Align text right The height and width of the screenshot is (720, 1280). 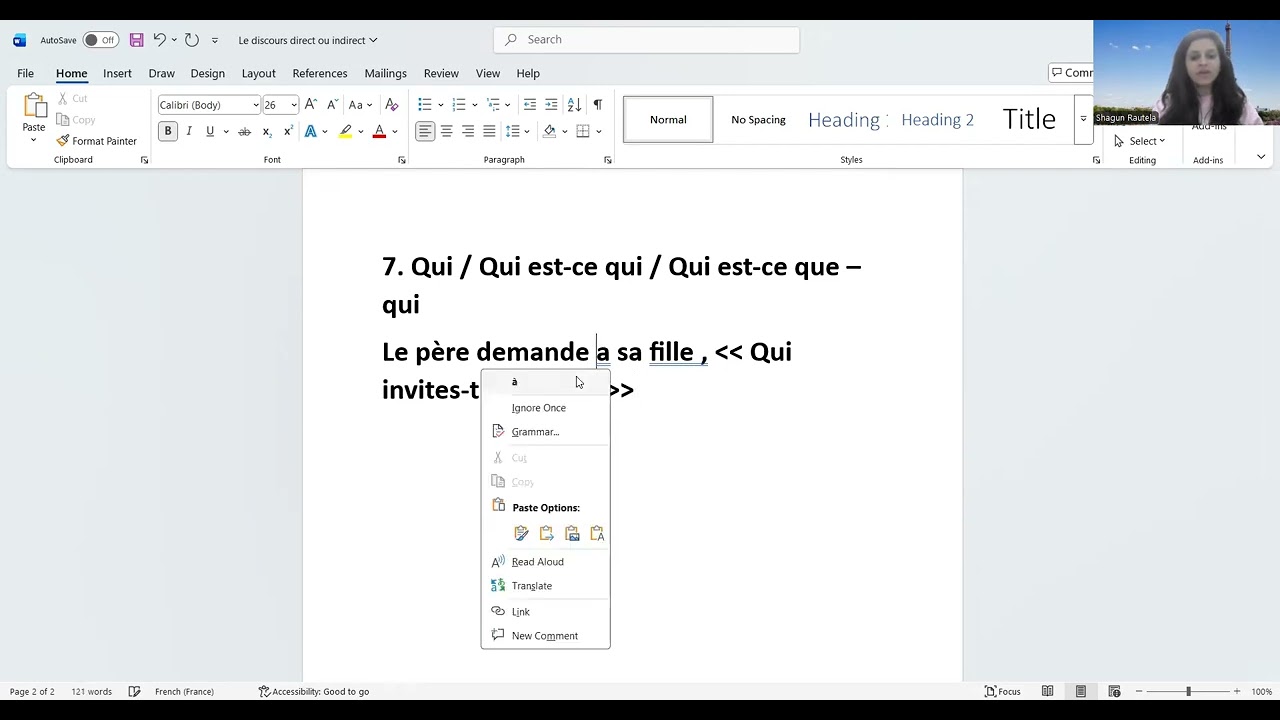click(468, 131)
